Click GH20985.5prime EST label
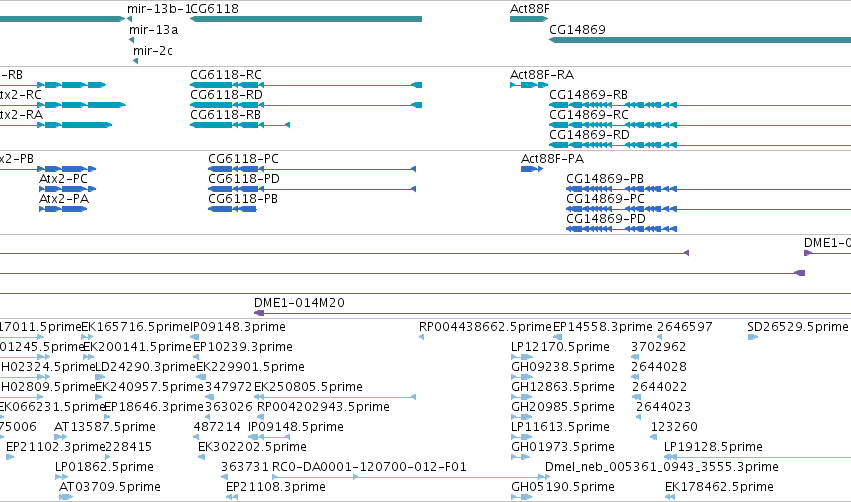Screen dimensions: 851x502 click(563, 407)
